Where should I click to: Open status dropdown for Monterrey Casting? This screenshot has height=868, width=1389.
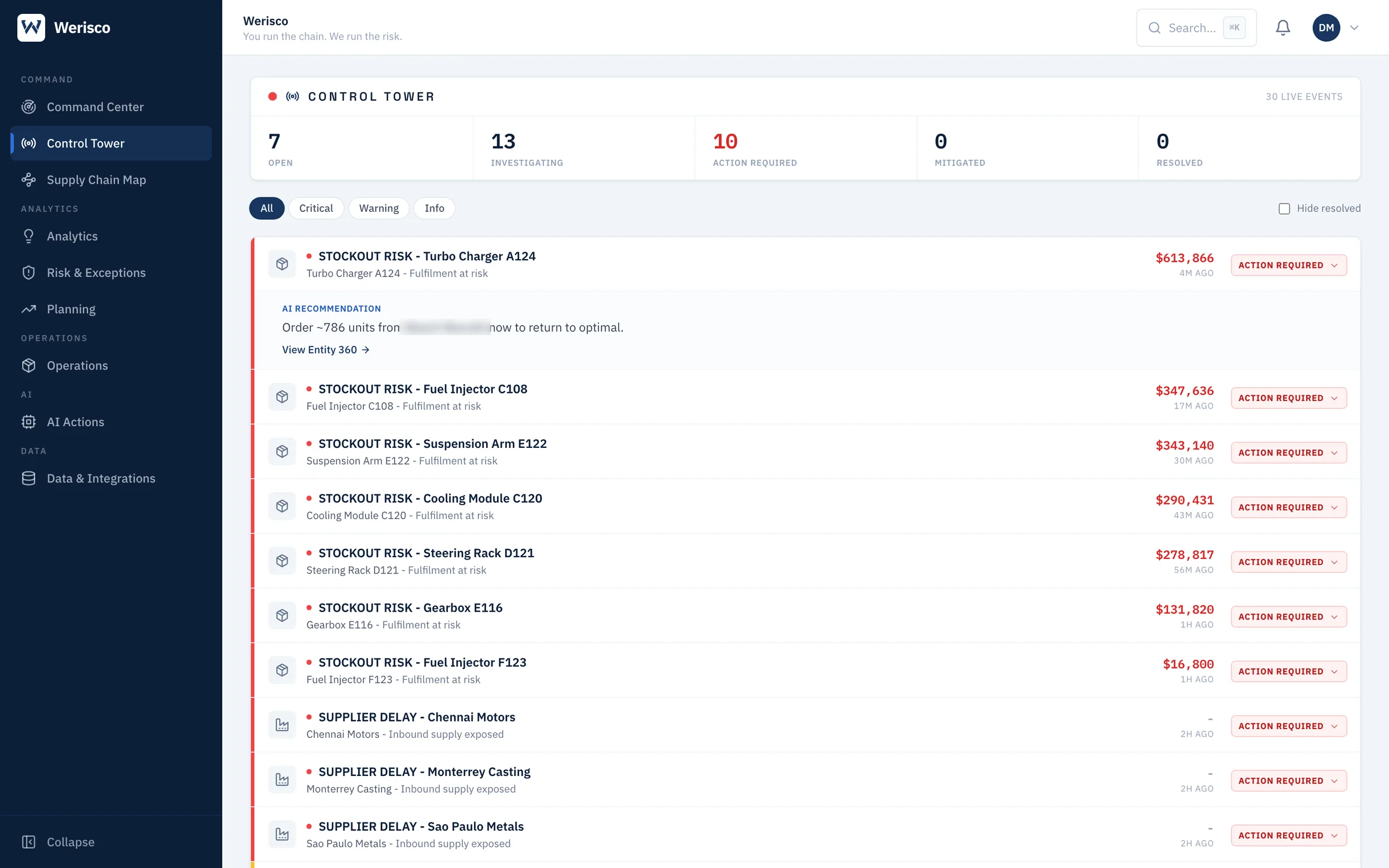(1288, 781)
